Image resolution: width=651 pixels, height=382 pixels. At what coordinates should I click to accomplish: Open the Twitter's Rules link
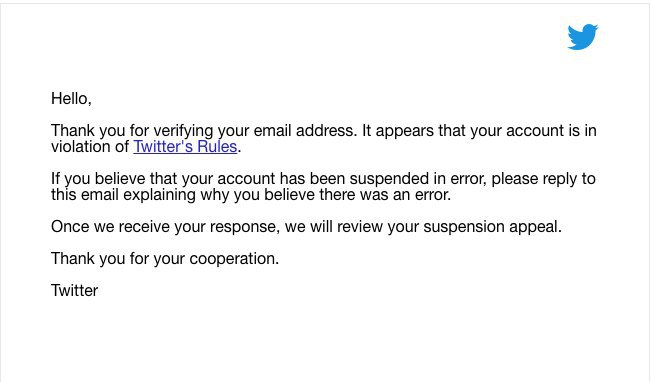185,147
